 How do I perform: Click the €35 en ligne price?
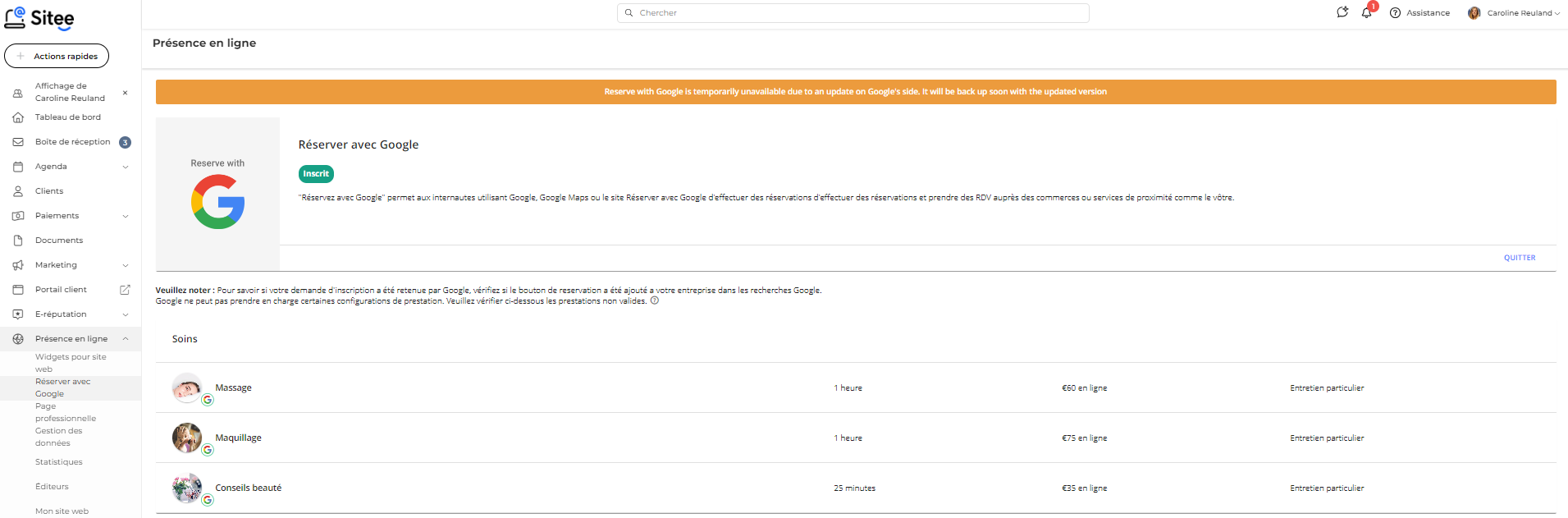tap(1084, 488)
